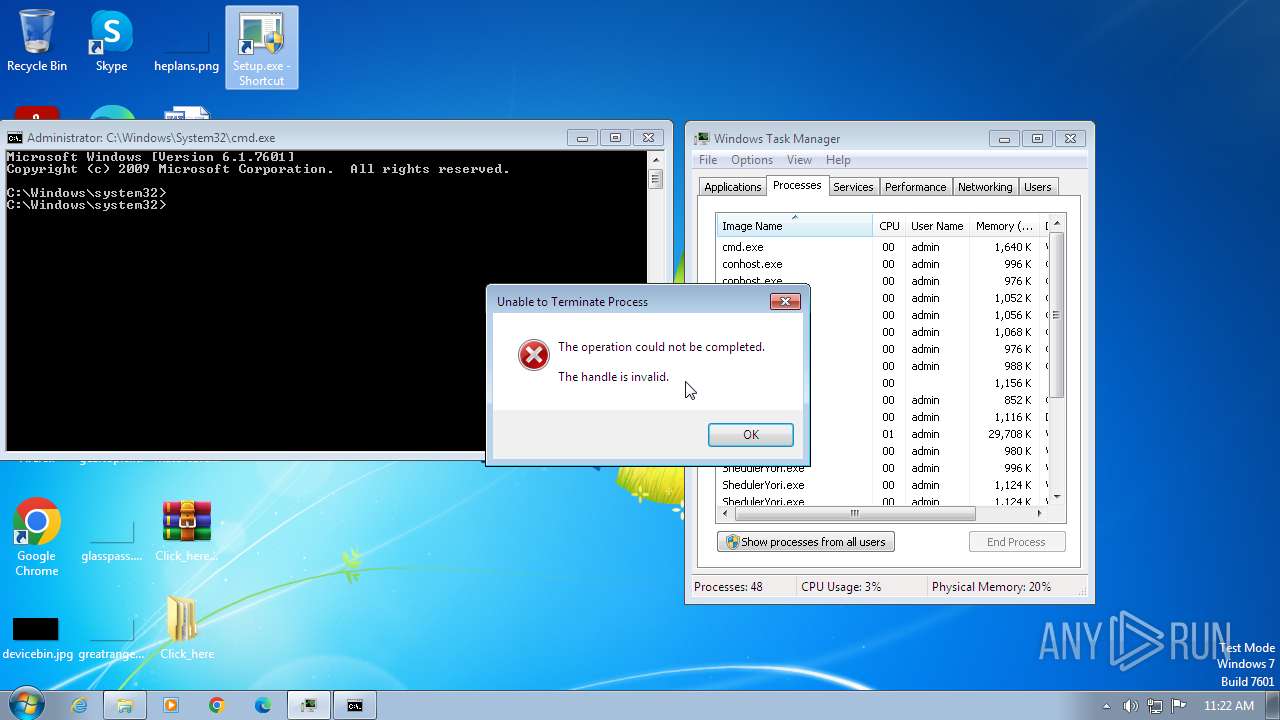Open Task Manager's File menu

click(x=708, y=160)
